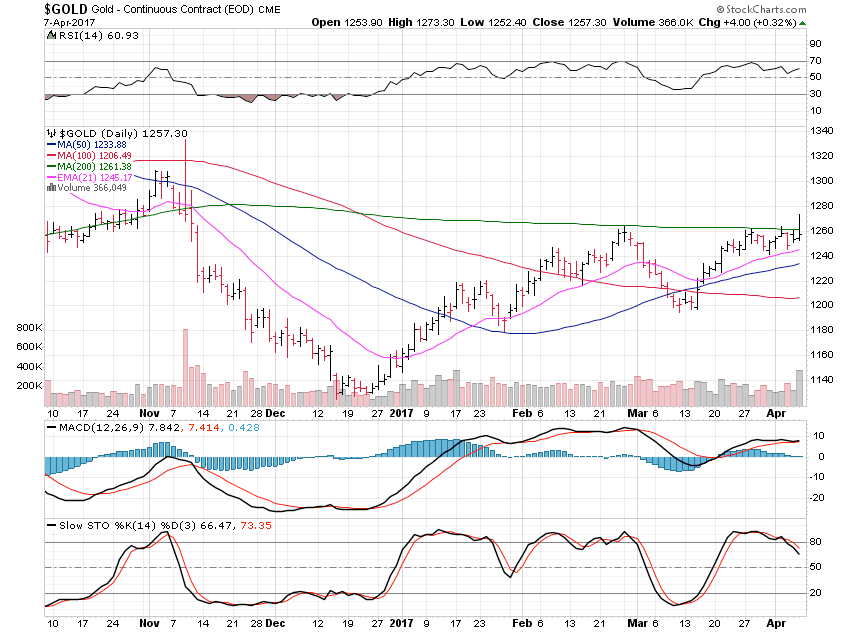Click the RSI(14) indicator icon
This screenshot has height=633, width=850.
(51, 36)
